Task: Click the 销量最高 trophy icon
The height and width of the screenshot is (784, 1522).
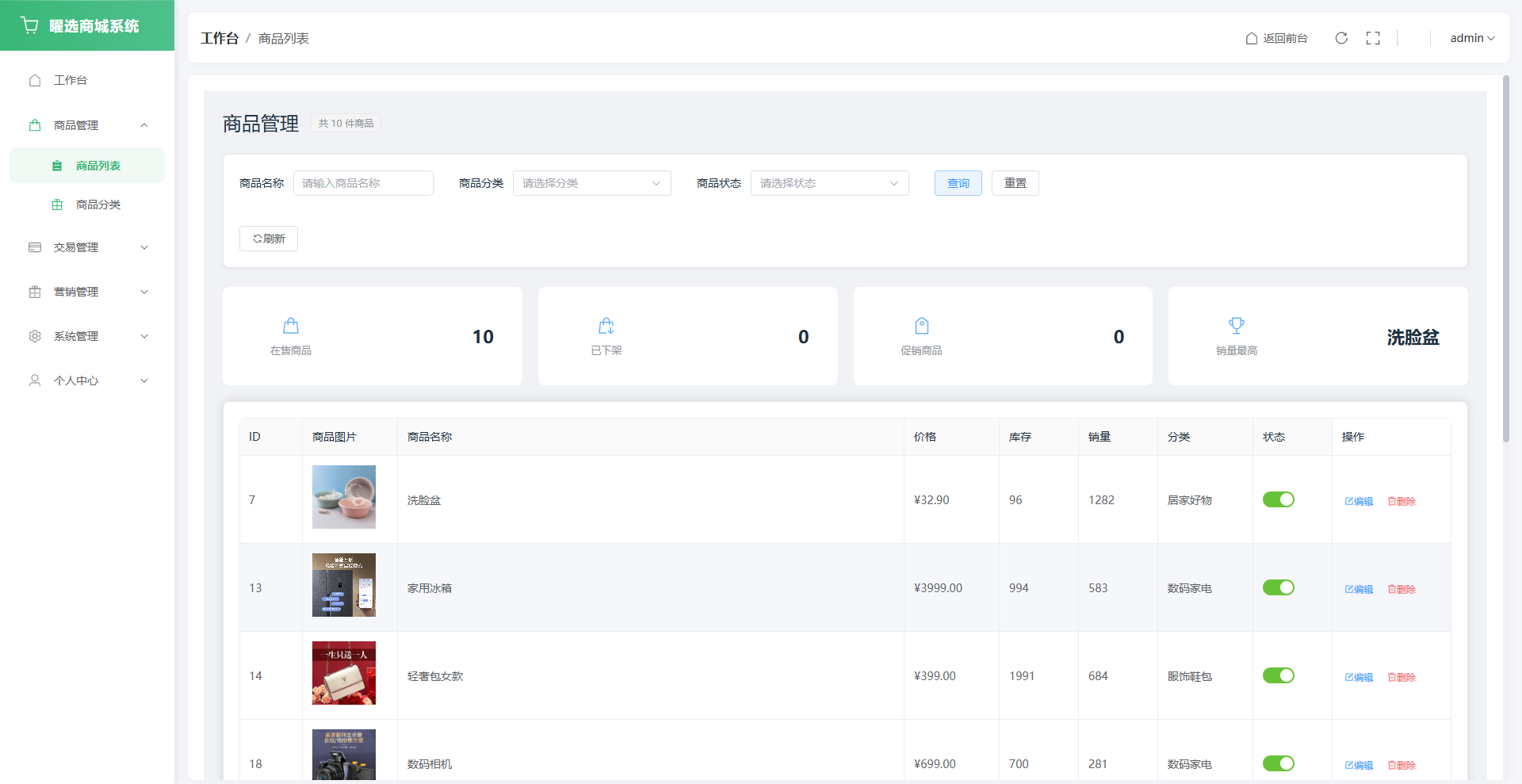Action: pyautogui.click(x=1237, y=326)
